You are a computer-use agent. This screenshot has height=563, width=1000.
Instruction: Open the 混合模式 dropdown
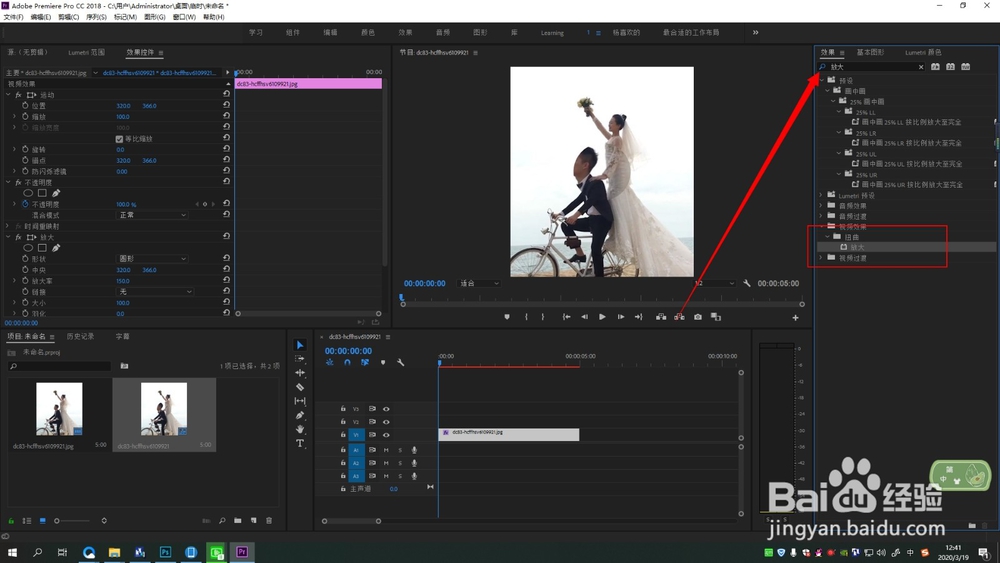(152, 215)
